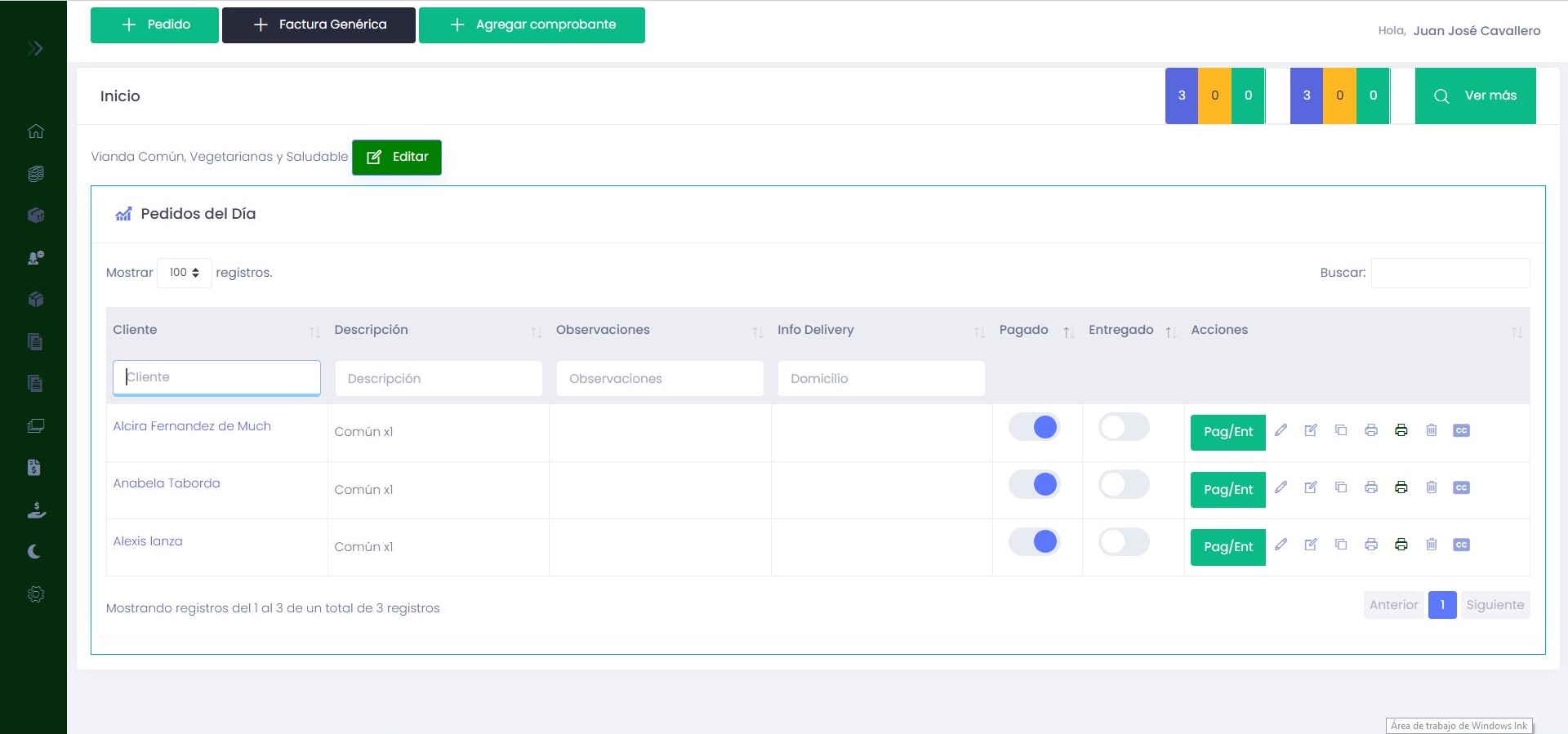
Task: Open settings gear in sidebar
Action: coord(35,594)
